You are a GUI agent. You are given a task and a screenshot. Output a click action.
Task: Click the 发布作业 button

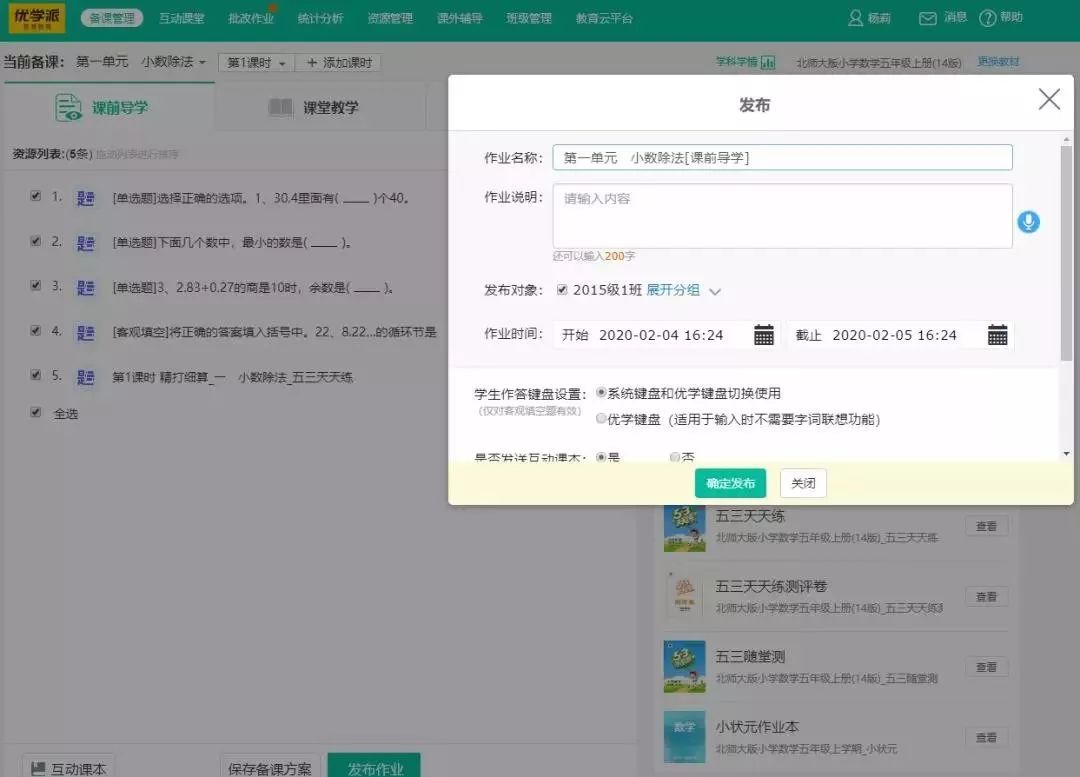point(375,767)
